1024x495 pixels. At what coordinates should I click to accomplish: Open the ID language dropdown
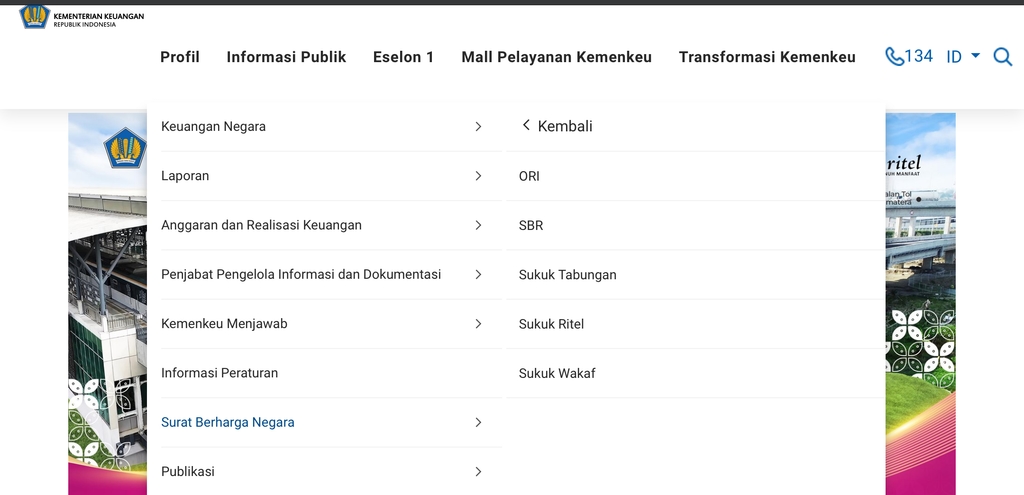point(963,57)
